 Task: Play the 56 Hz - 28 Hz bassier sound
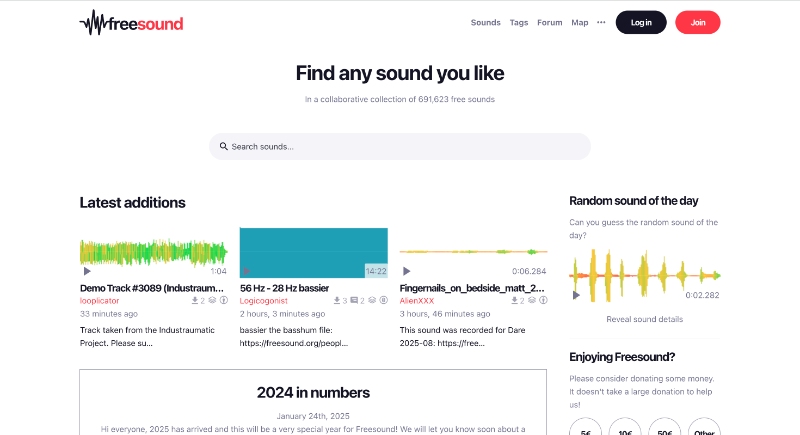coord(246,271)
